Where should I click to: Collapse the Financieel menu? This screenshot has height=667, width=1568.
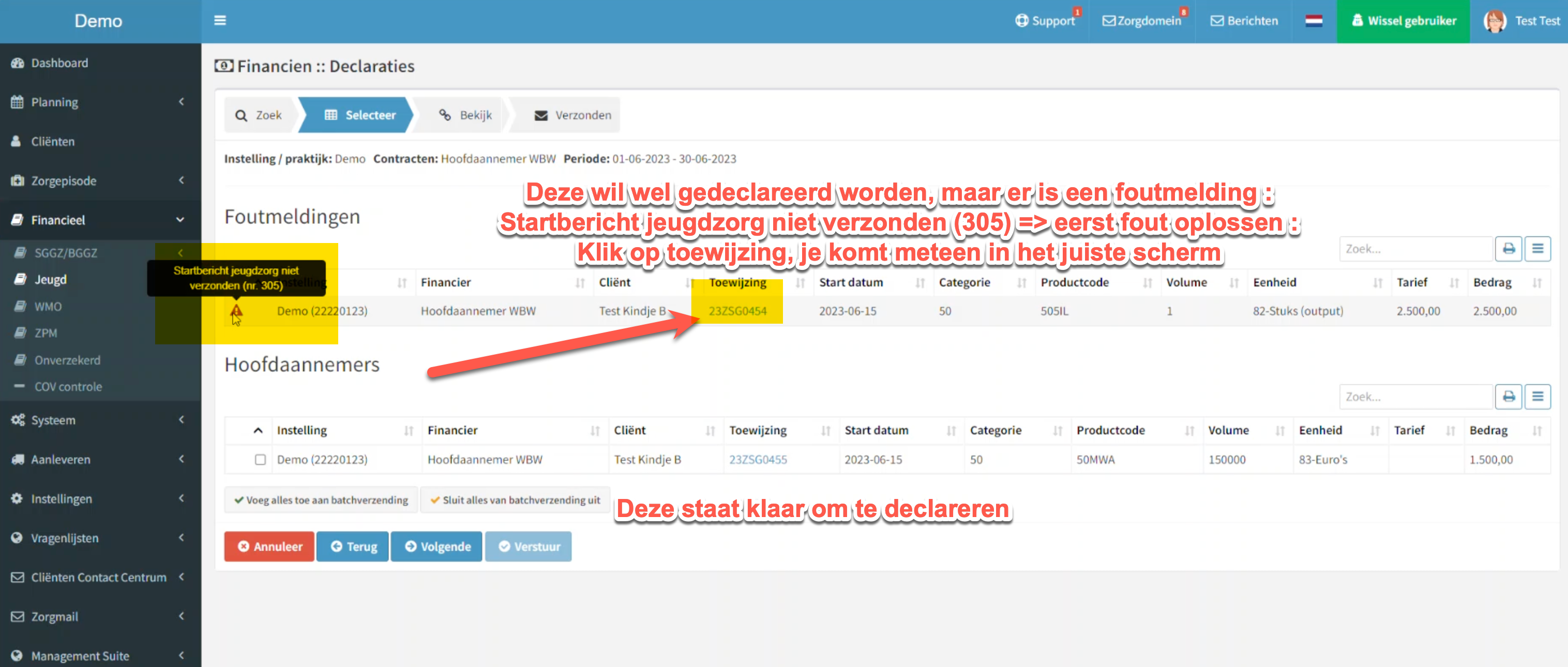[x=100, y=220]
